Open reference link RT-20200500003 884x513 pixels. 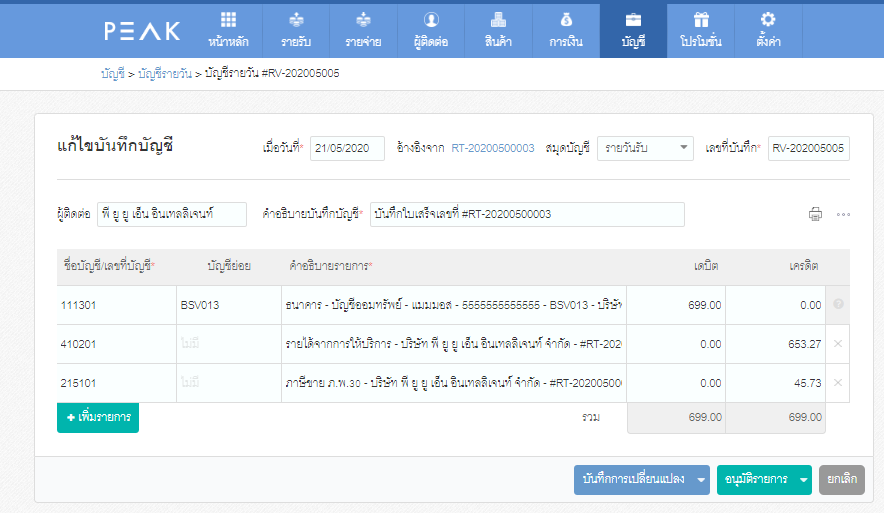493,148
